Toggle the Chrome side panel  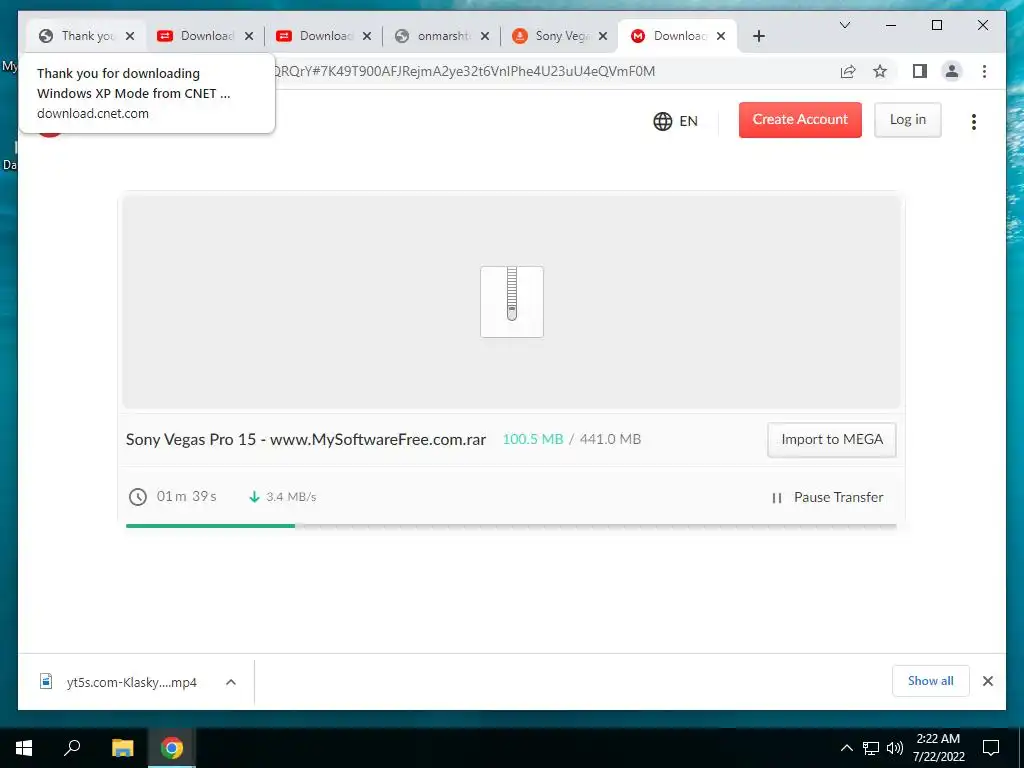click(920, 71)
